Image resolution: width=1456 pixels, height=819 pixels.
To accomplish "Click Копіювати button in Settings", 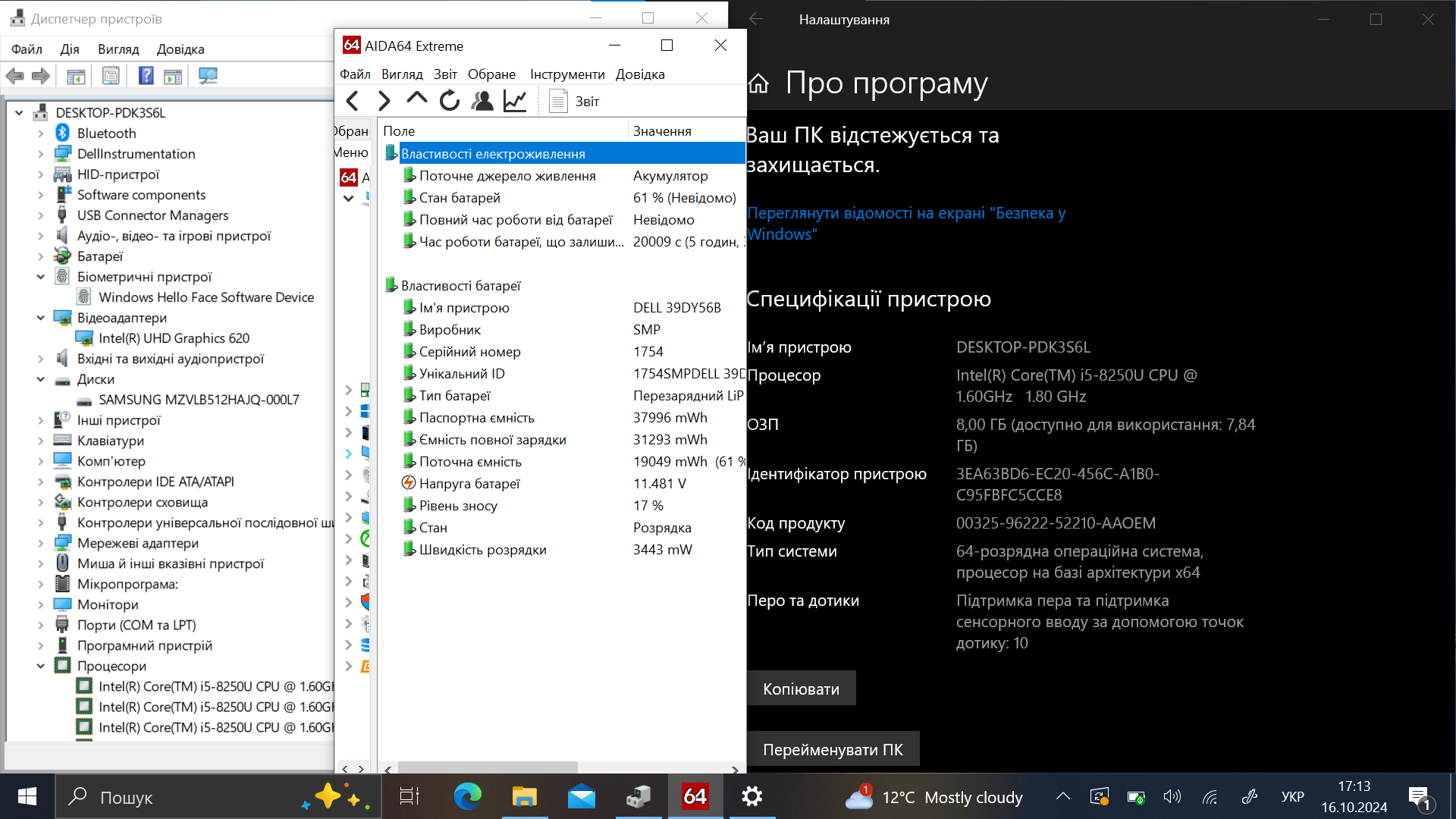I will pyautogui.click(x=802, y=689).
